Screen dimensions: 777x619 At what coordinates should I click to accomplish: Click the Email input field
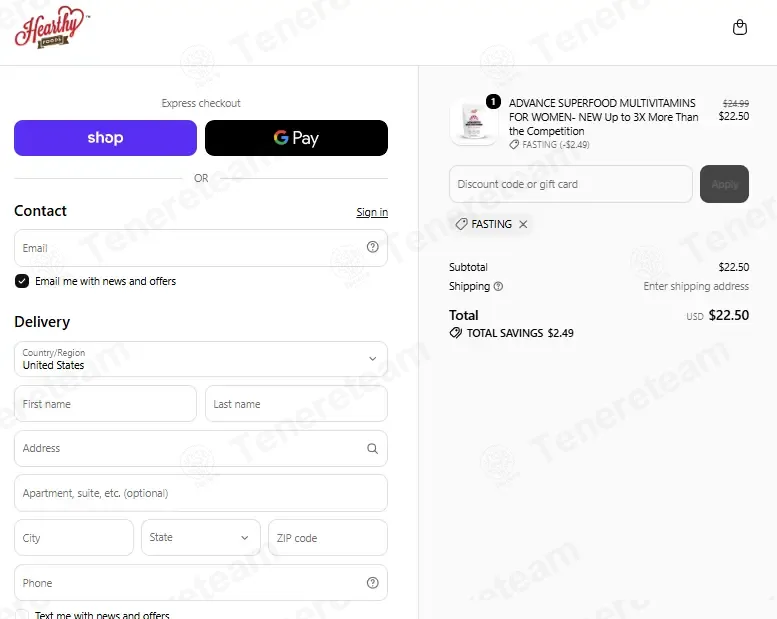(201, 248)
